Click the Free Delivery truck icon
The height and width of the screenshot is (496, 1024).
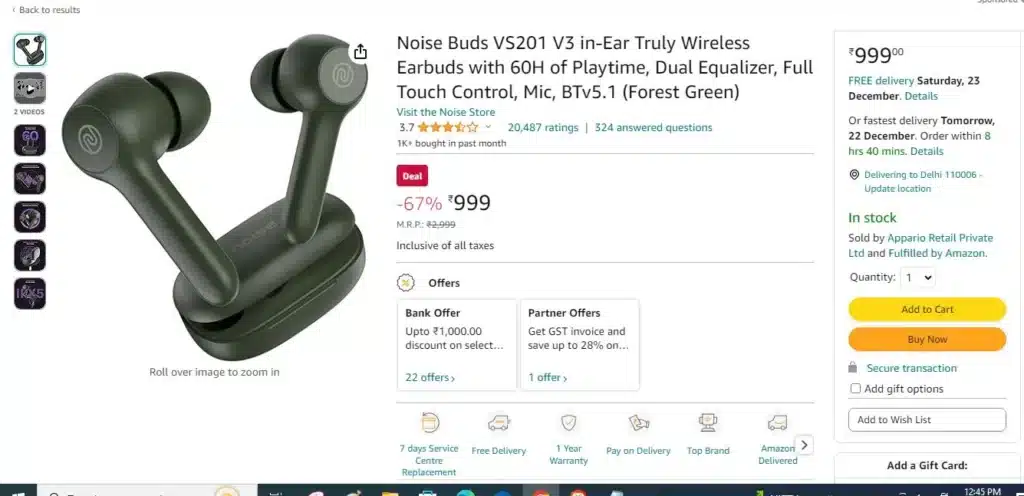[x=499, y=423]
